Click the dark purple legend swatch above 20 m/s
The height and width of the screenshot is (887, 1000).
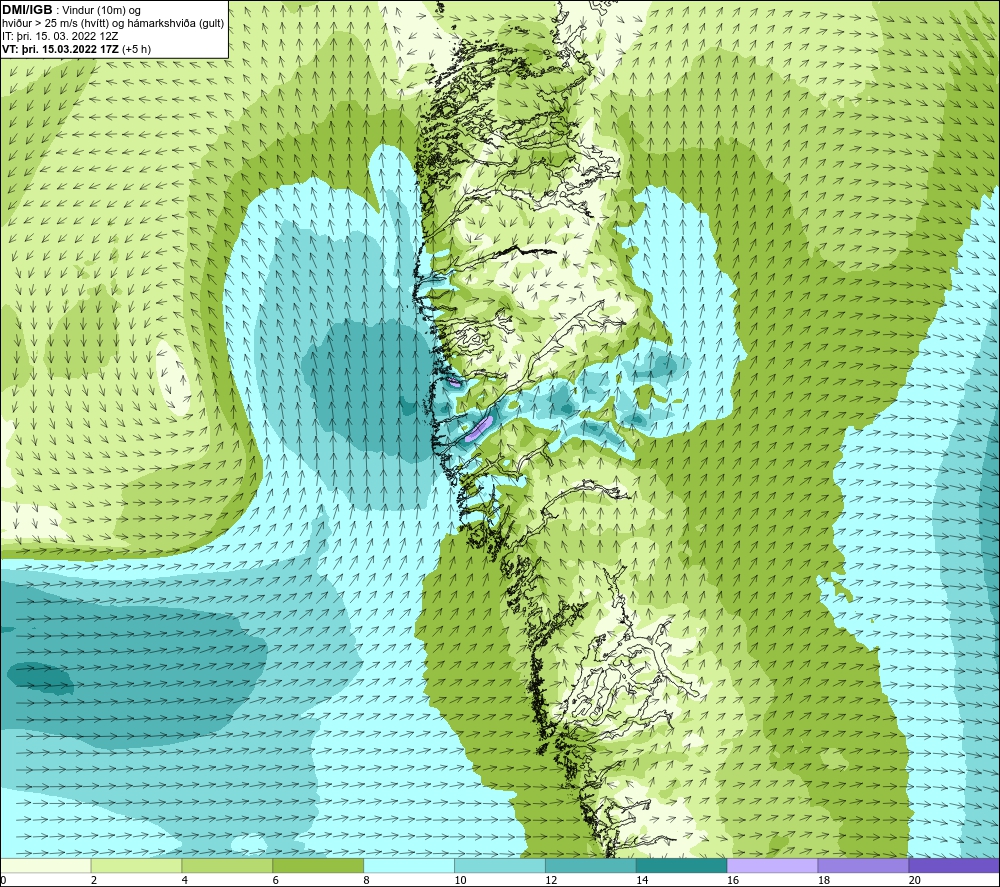[953, 865]
